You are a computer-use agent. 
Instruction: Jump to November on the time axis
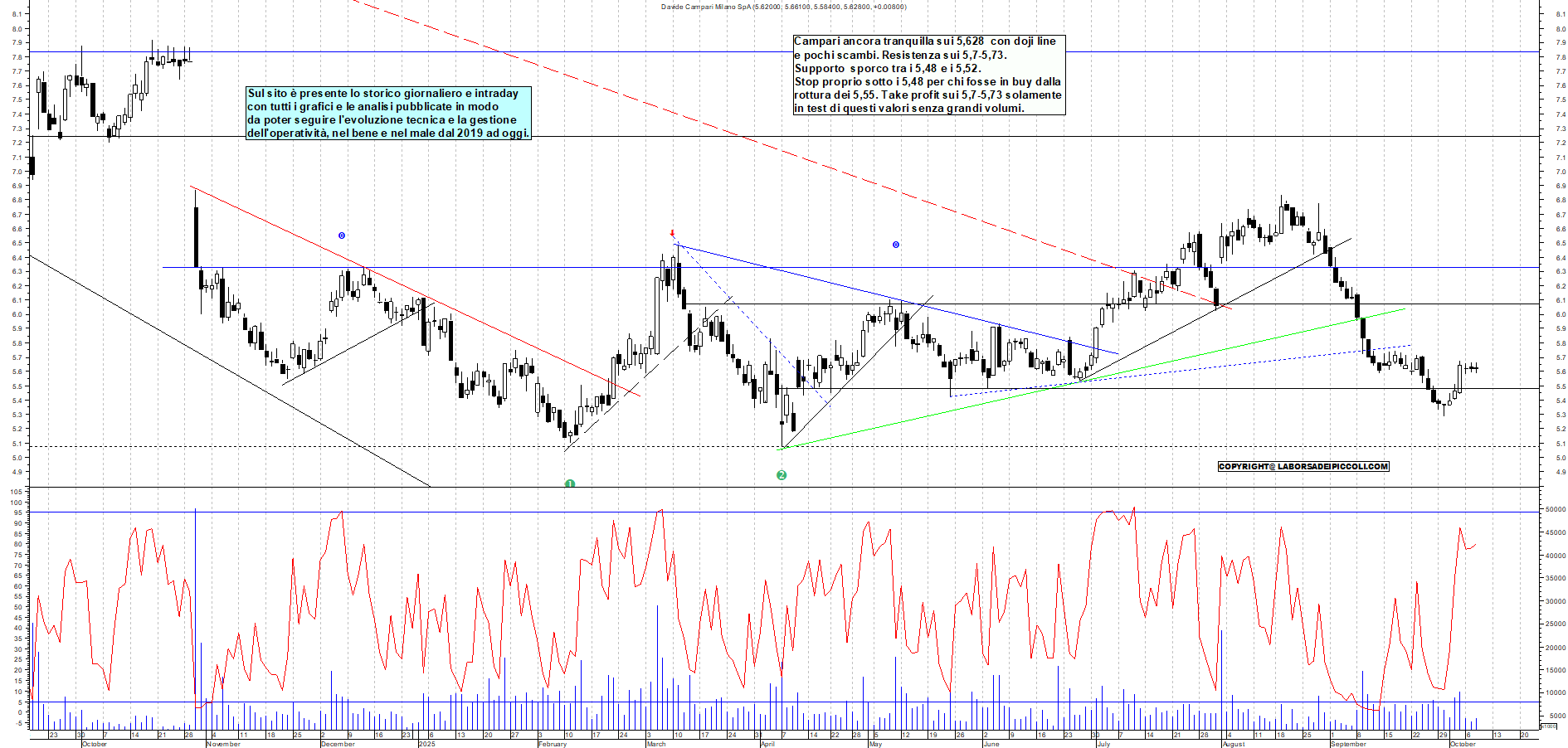click(223, 744)
